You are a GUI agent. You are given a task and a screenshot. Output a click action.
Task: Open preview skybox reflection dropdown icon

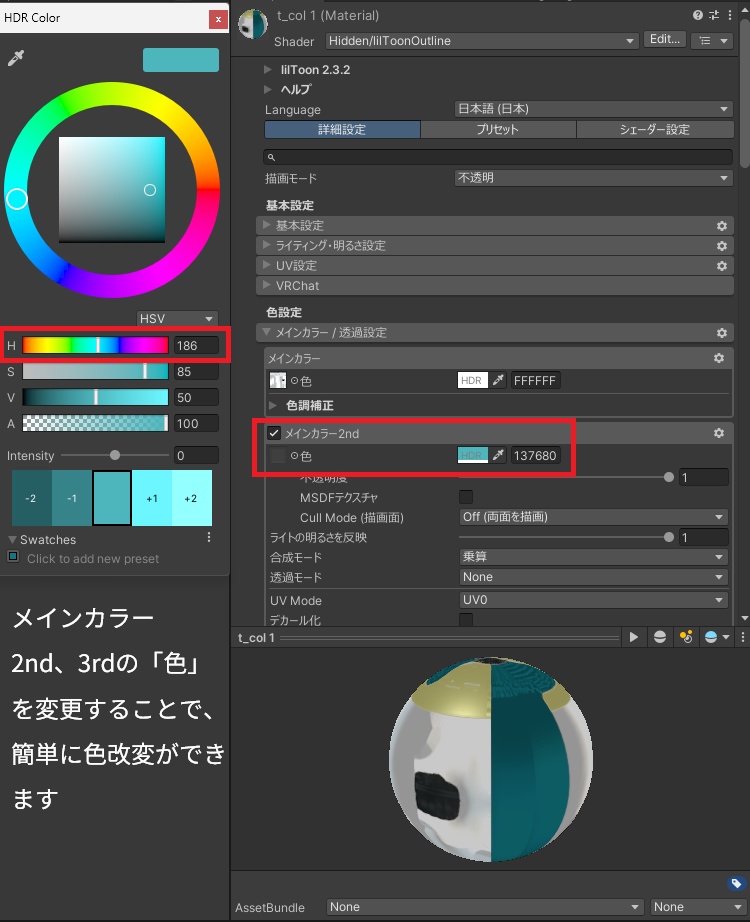(x=716, y=637)
